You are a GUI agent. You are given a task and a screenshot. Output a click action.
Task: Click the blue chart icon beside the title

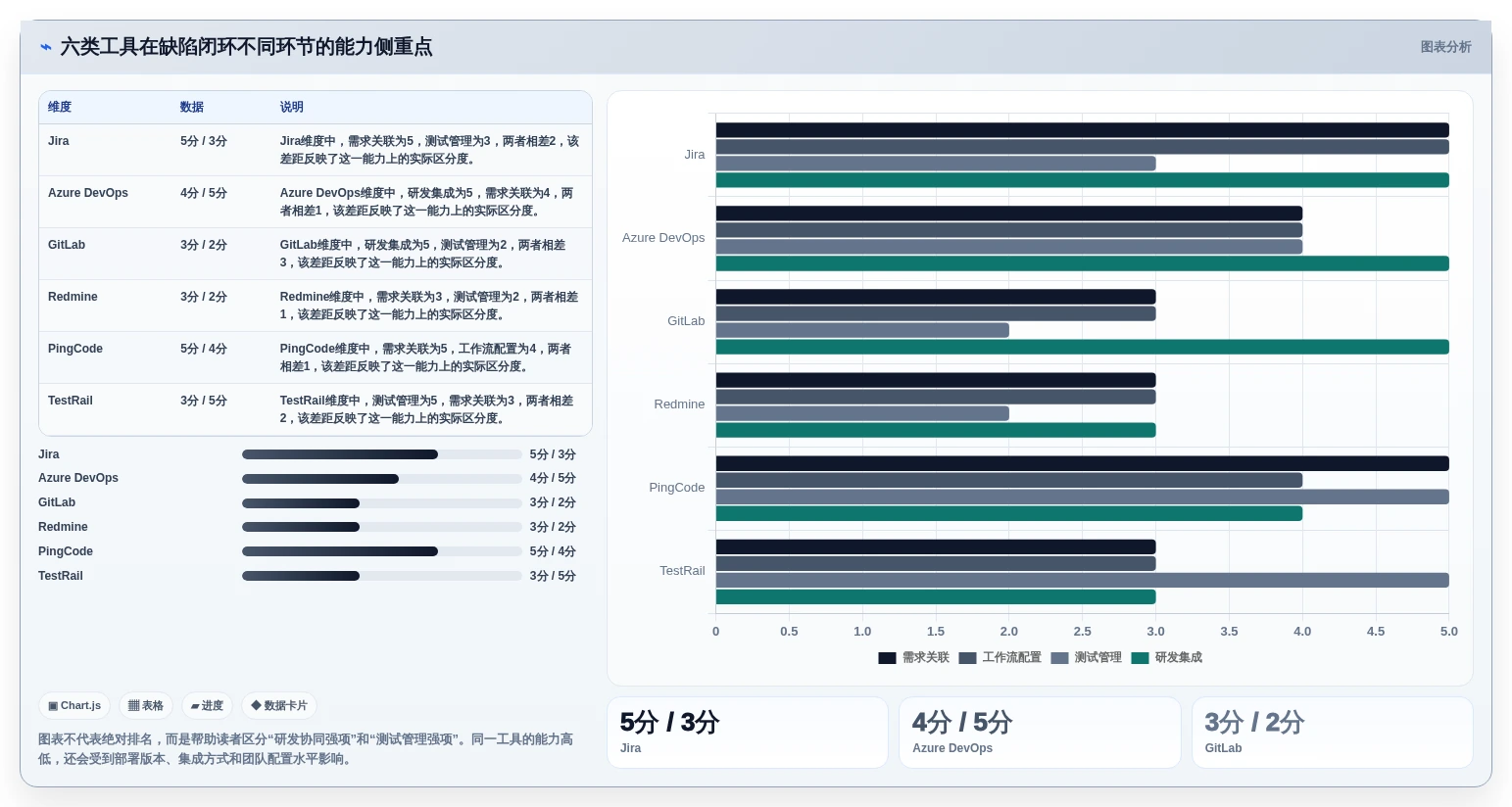point(45,47)
